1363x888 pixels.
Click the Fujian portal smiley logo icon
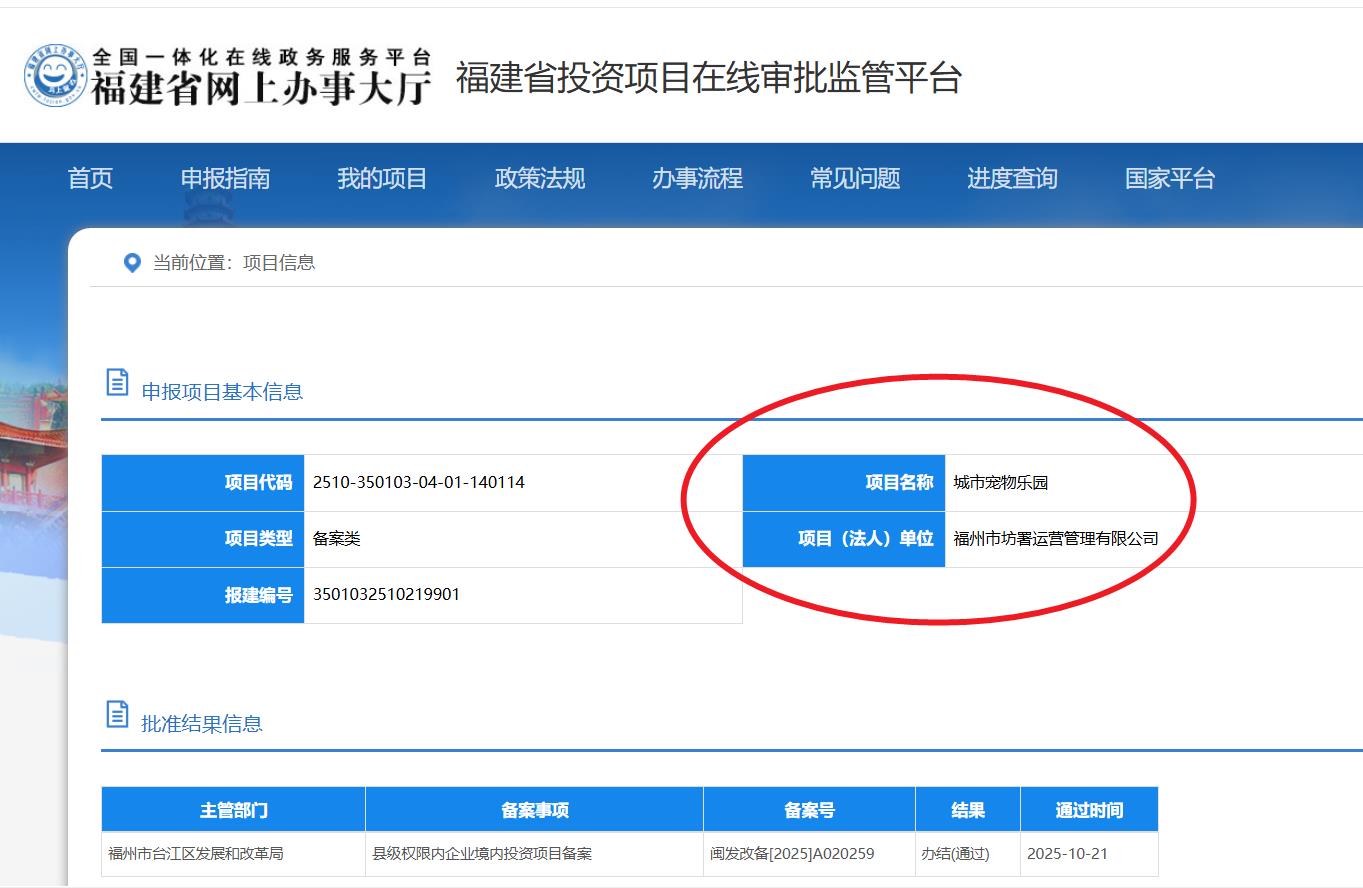click(x=56, y=76)
